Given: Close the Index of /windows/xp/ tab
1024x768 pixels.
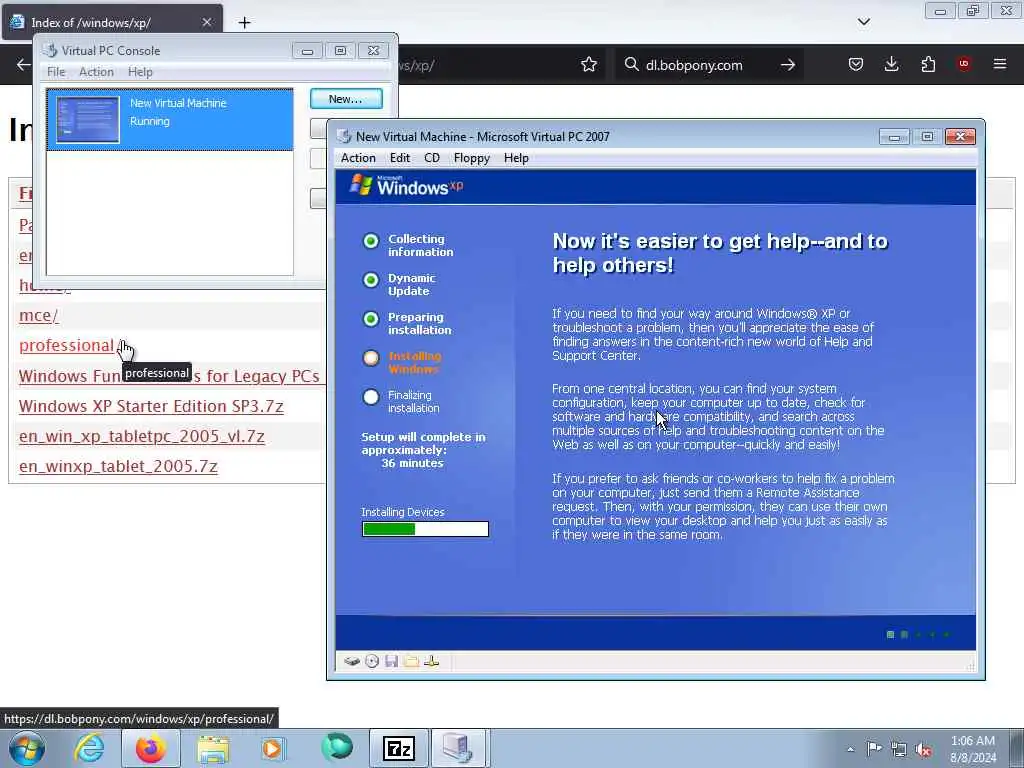Looking at the screenshot, I should tap(206, 22).
